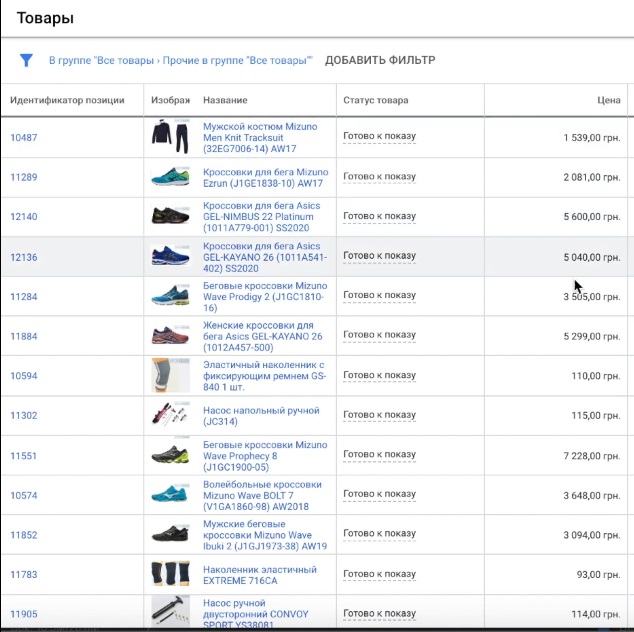This screenshot has width=634, height=632.
Task: Click the blue filter funnel icon
Action: click(26, 60)
